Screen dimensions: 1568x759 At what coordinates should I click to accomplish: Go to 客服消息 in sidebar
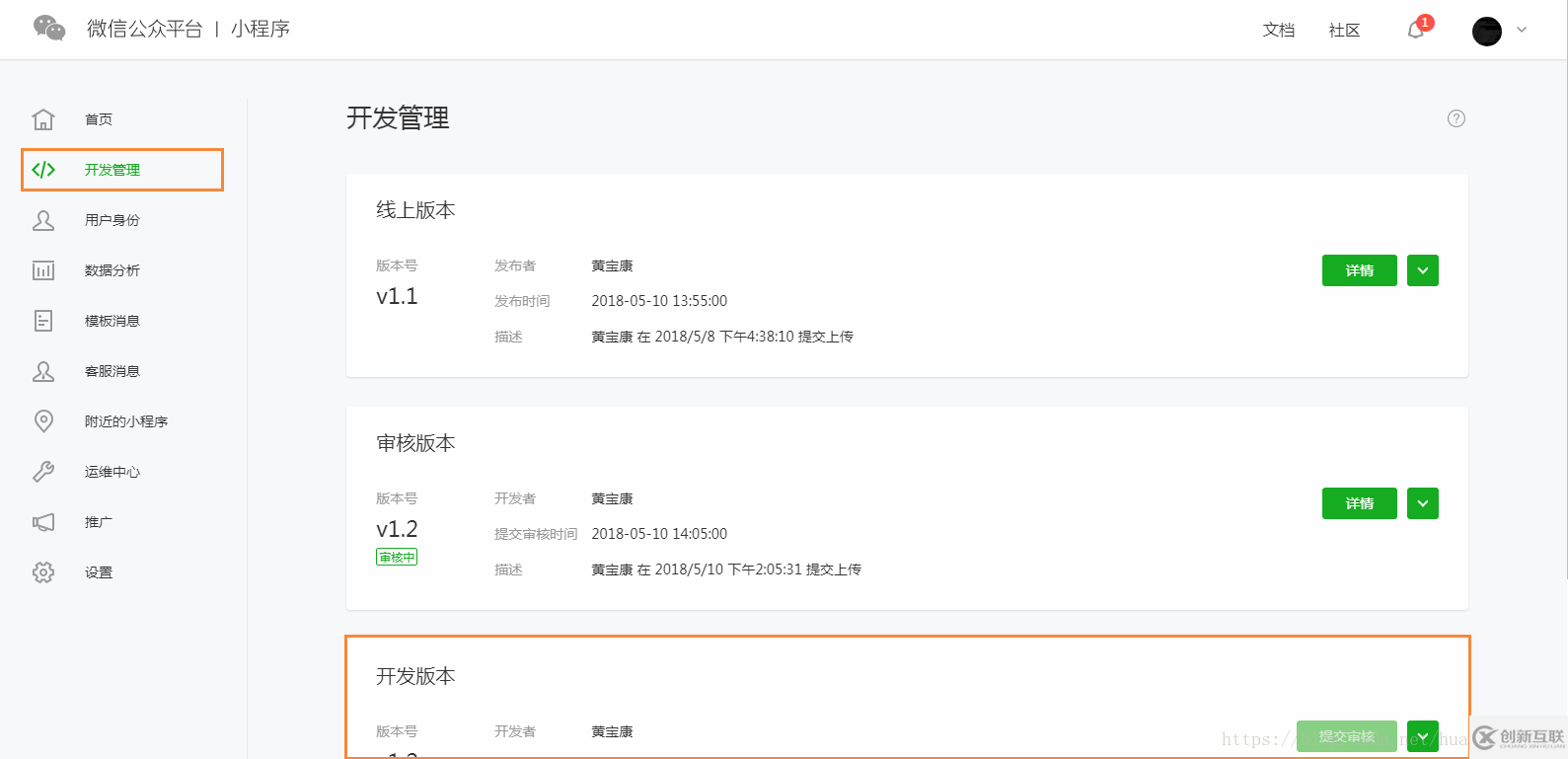(x=112, y=371)
